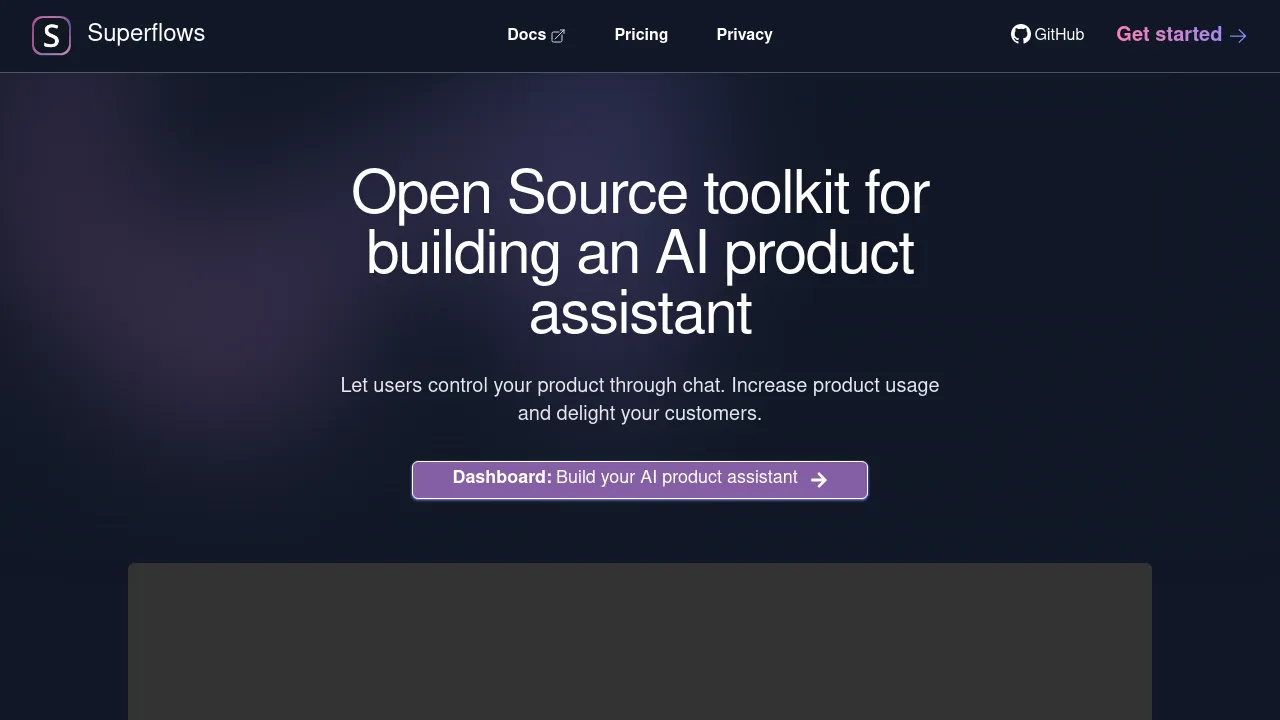Click the GitHub octocat icon
The height and width of the screenshot is (720, 1280).
pyautogui.click(x=1020, y=34)
